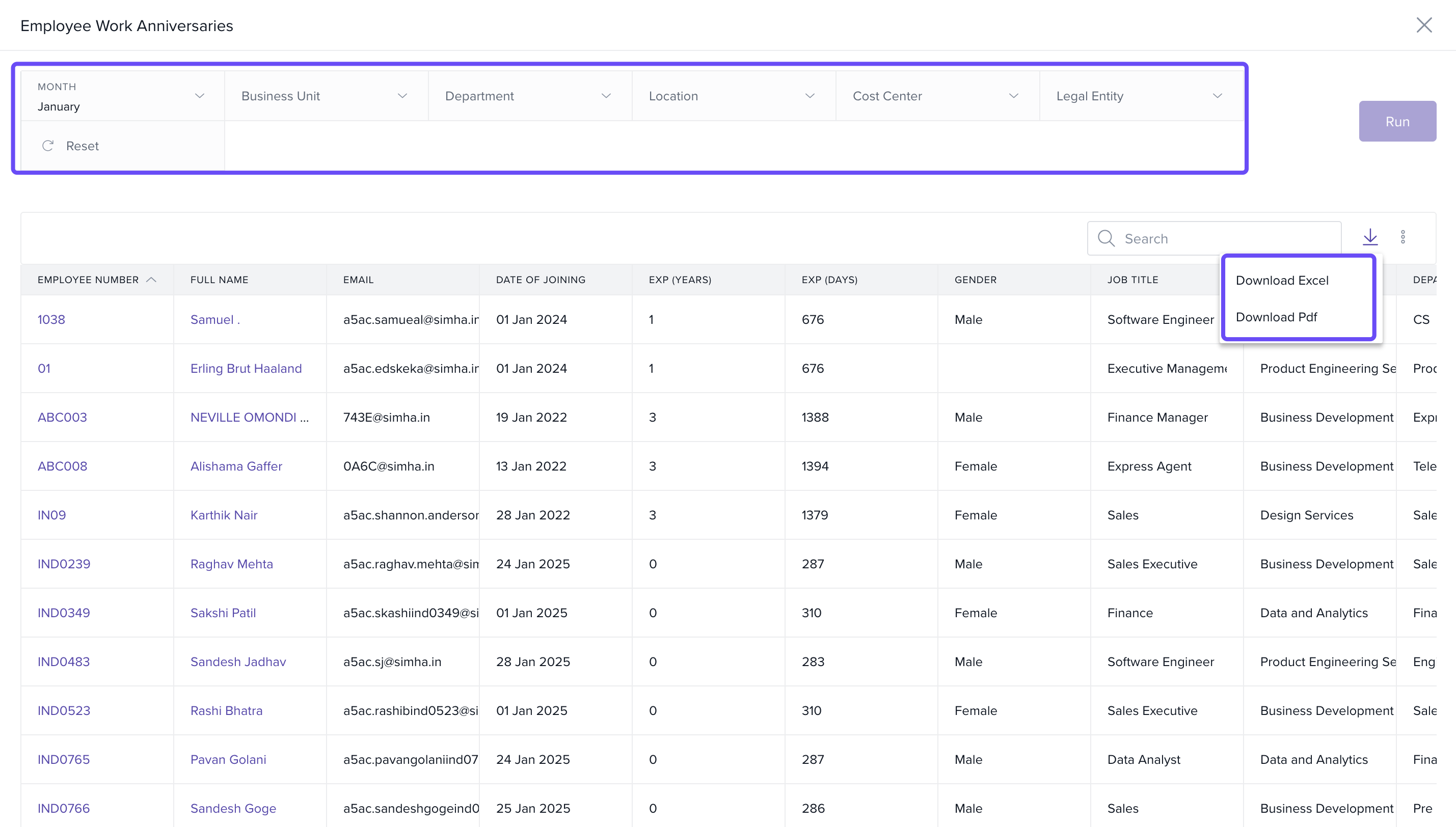Click the search magnifier icon
The height and width of the screenshot is (827, 1456).
pyautogui.click(x=1106, y=238)
